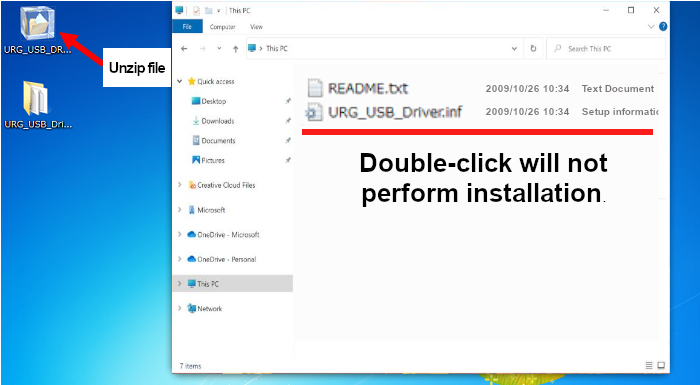
Task: Open the Quick Access Toolbar customize dropdown
Action: point(219,11)
